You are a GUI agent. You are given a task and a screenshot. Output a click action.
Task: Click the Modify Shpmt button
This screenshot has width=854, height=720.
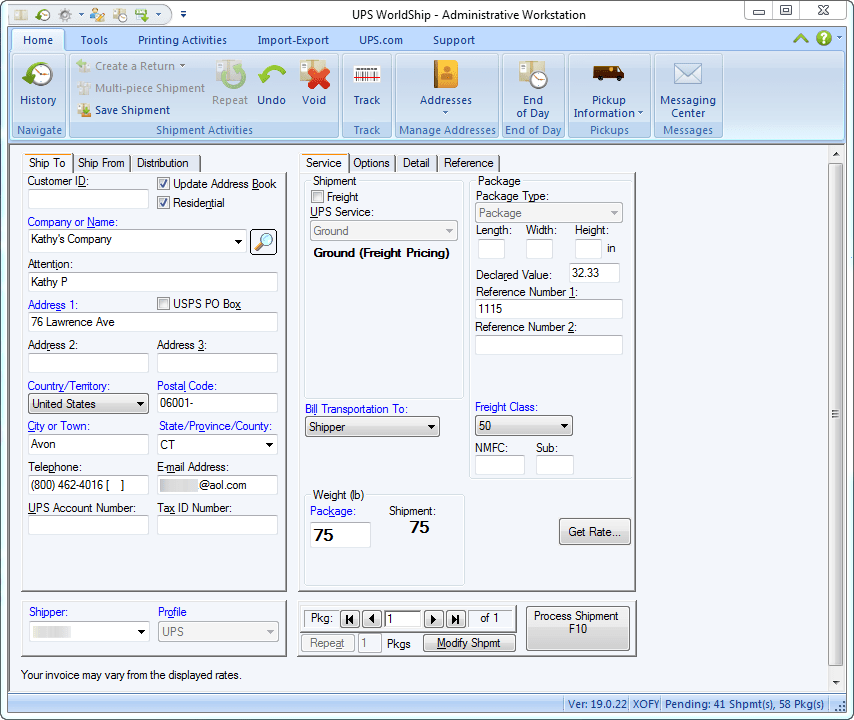tap(469, 643)
